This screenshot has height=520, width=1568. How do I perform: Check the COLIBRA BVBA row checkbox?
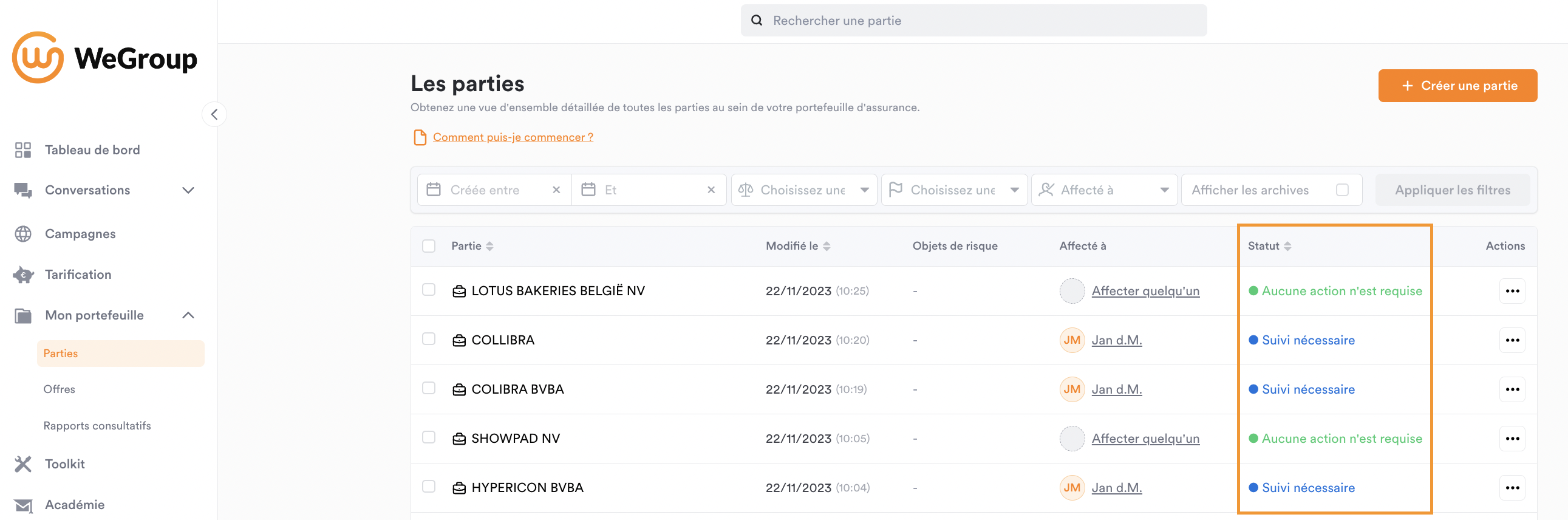[x=429, y=388]
